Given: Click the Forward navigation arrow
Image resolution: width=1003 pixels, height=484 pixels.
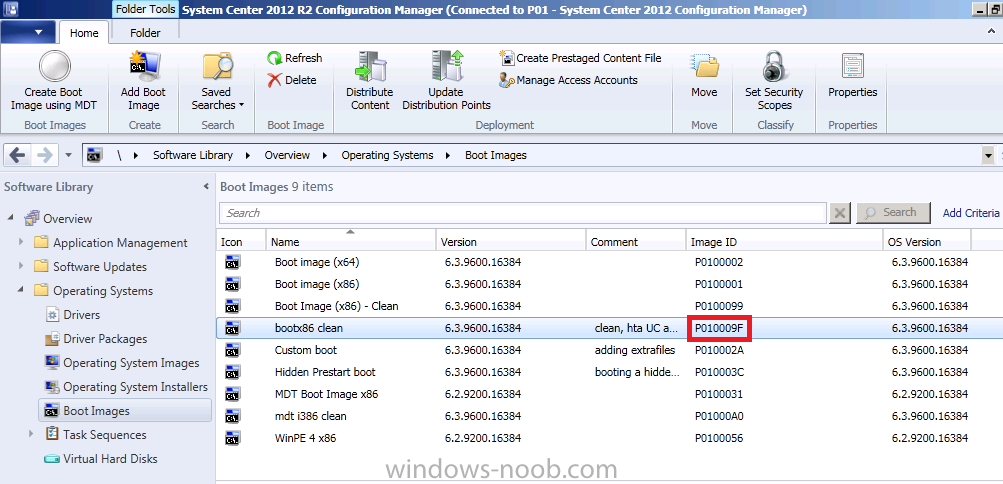Looking at the screenshot, I should pos(45,155).
